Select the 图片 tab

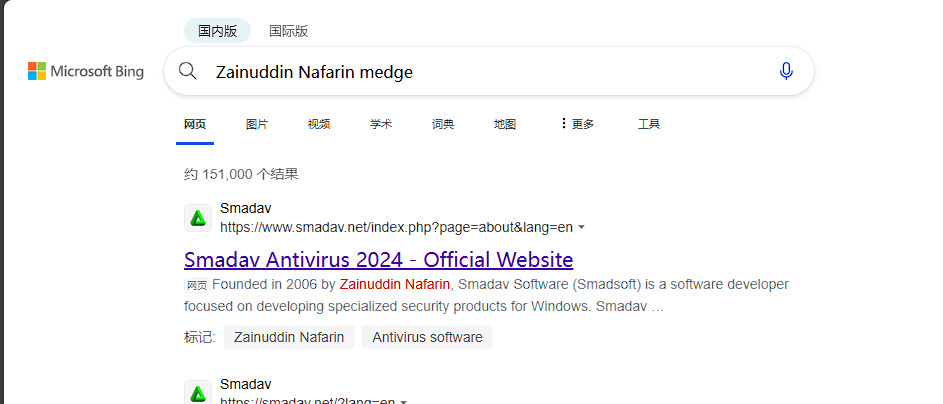[257, 124]
